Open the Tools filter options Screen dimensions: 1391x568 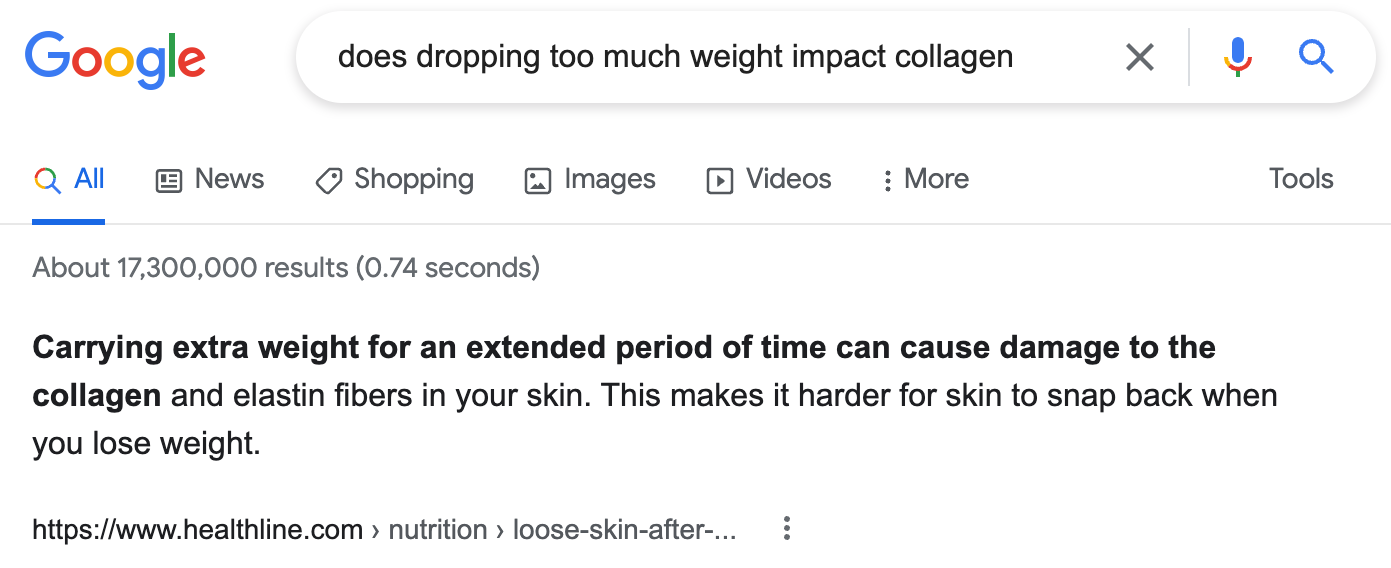pos(1301,179)
